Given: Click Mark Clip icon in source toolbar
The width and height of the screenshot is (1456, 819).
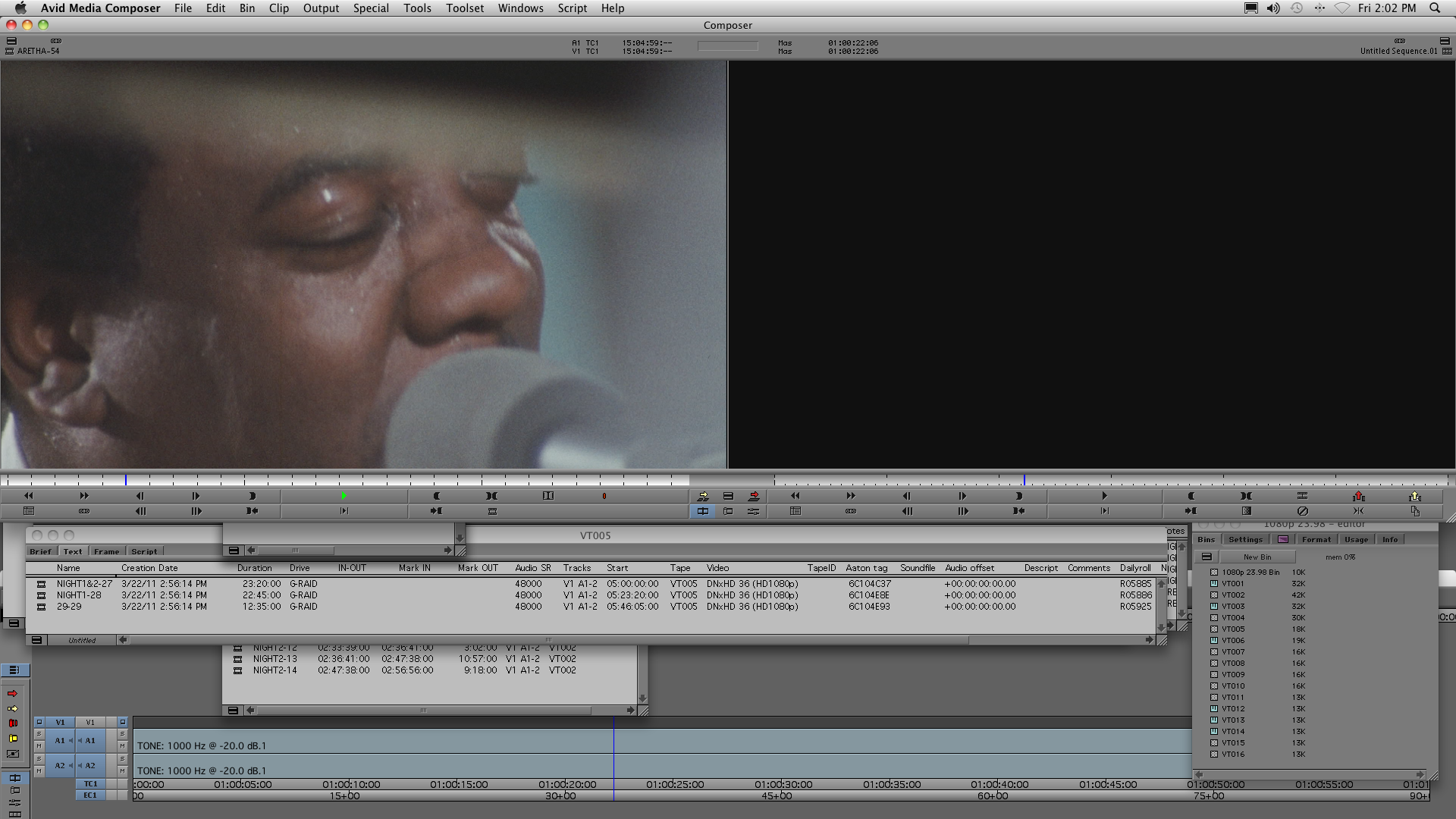Looking at the screenshot, I should [491, 496].
